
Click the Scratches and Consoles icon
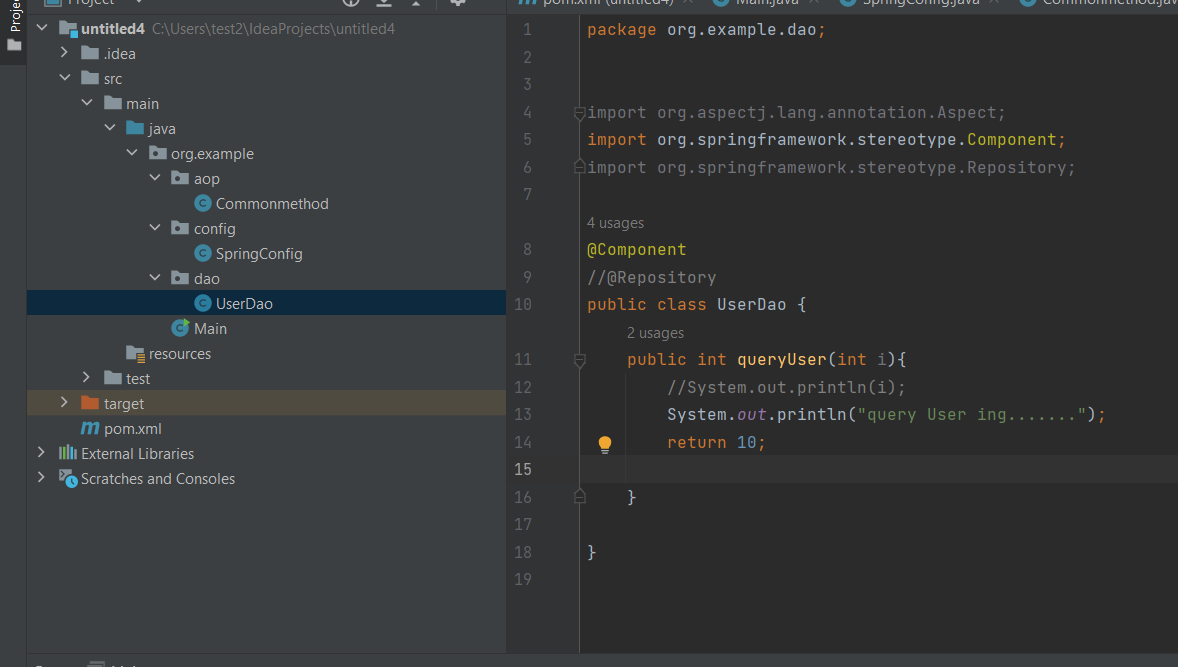pyautogui.click(x=68, y=478)
